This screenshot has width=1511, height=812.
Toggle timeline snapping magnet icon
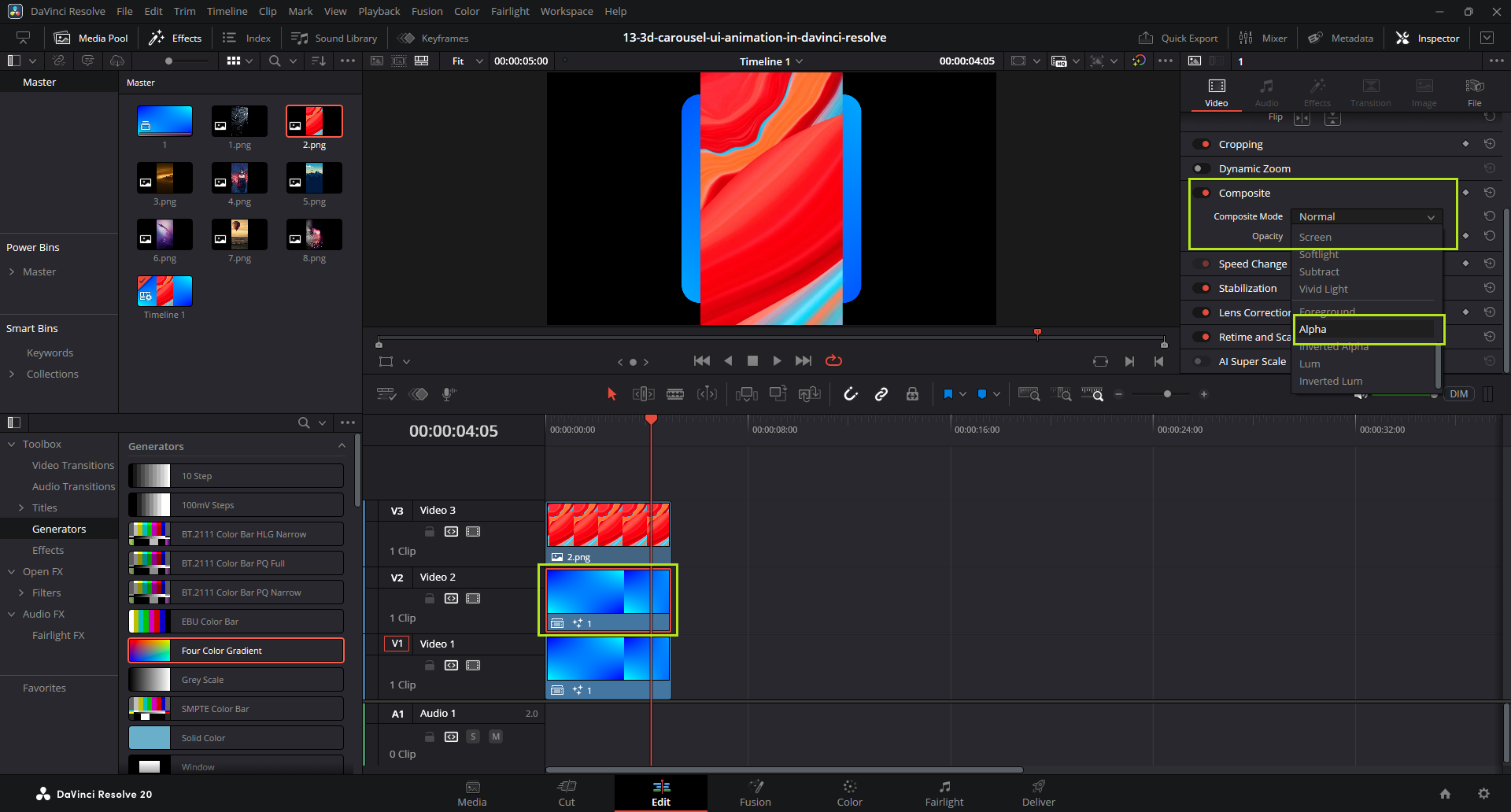click(x=851, y=394)
